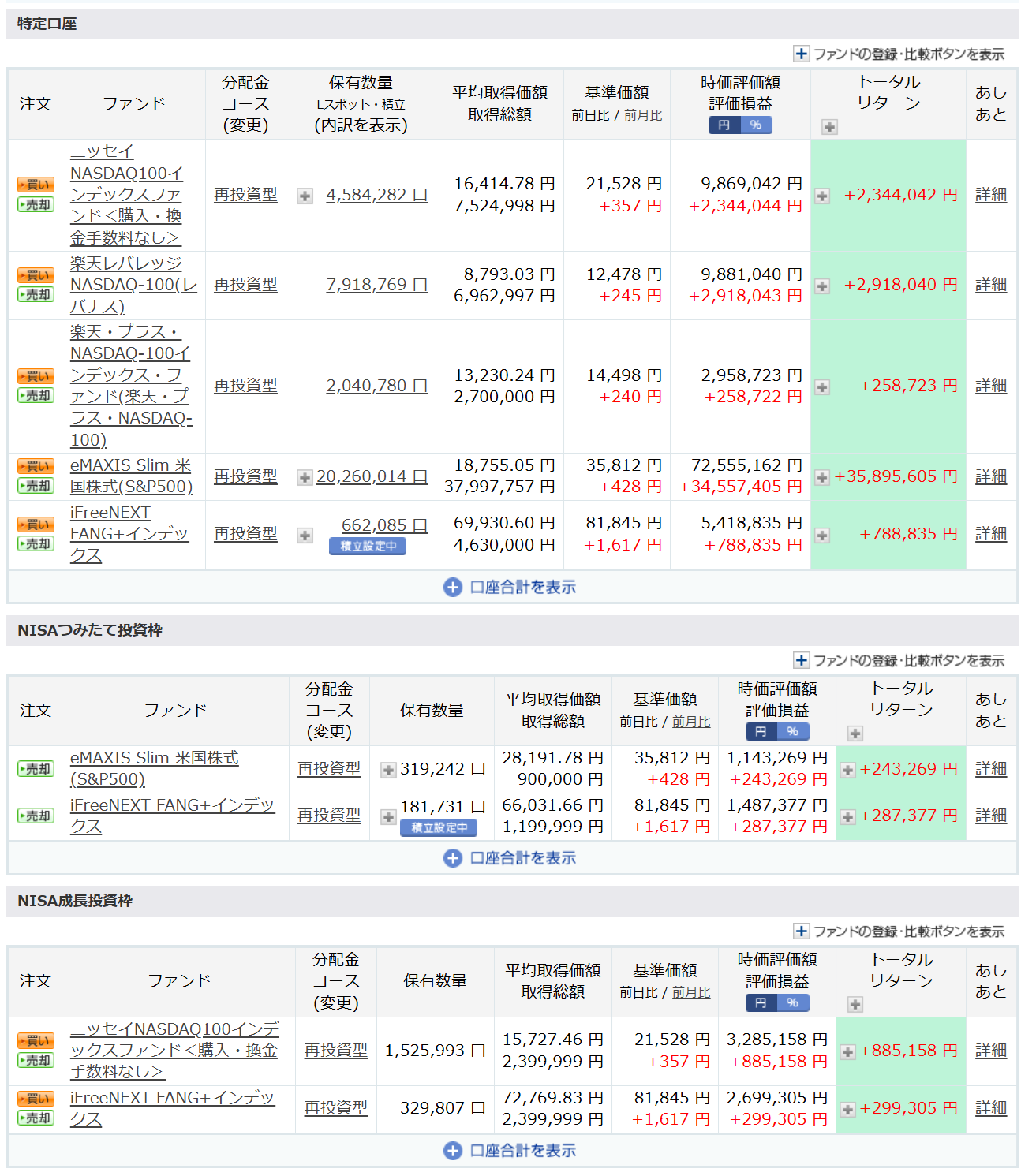
Task: Click the sell icon for 楽天レバレッジNASDAQ-100
Action: point(36,294)
